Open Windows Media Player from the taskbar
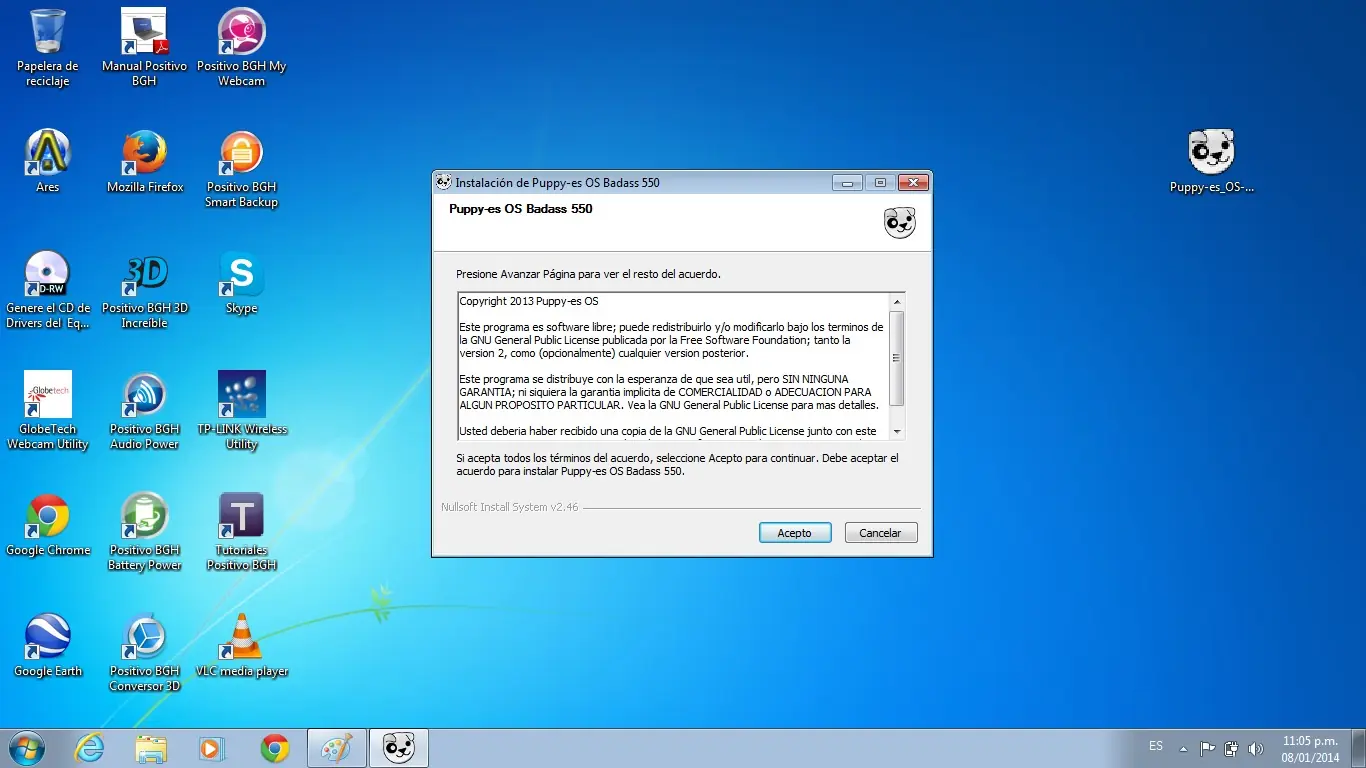 pos(212,748)
